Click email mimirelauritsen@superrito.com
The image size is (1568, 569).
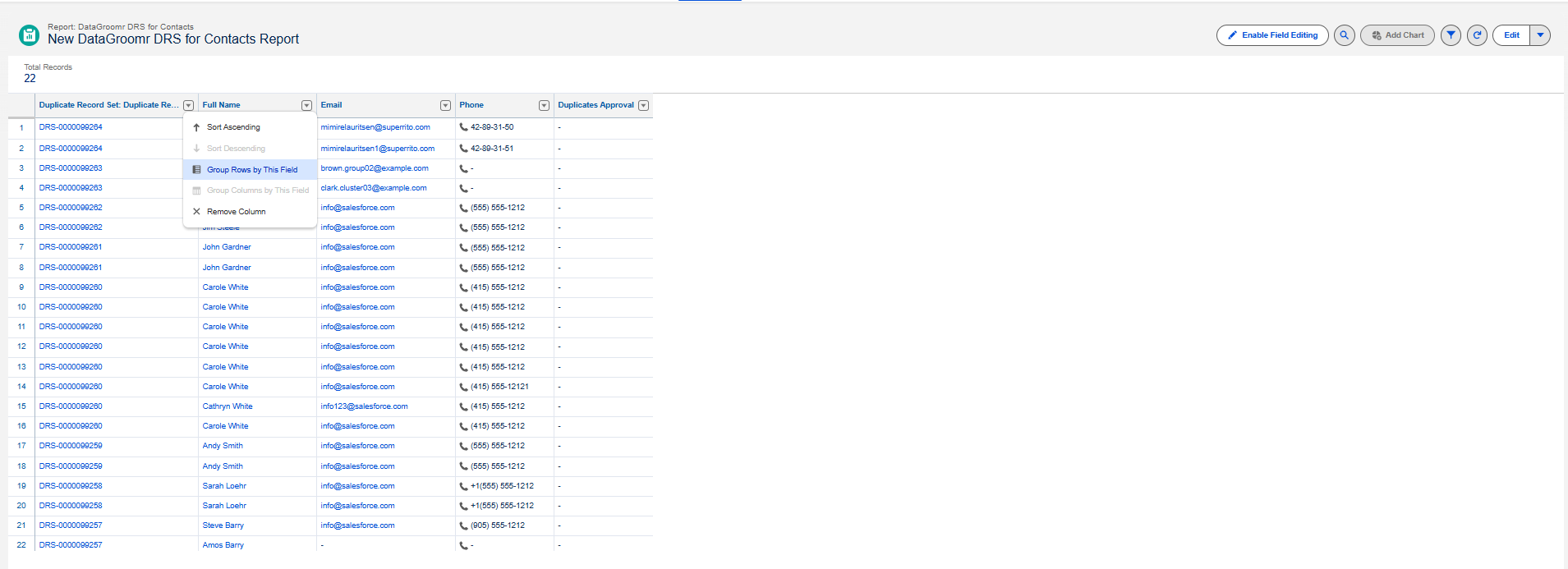[x=375, y=127]
